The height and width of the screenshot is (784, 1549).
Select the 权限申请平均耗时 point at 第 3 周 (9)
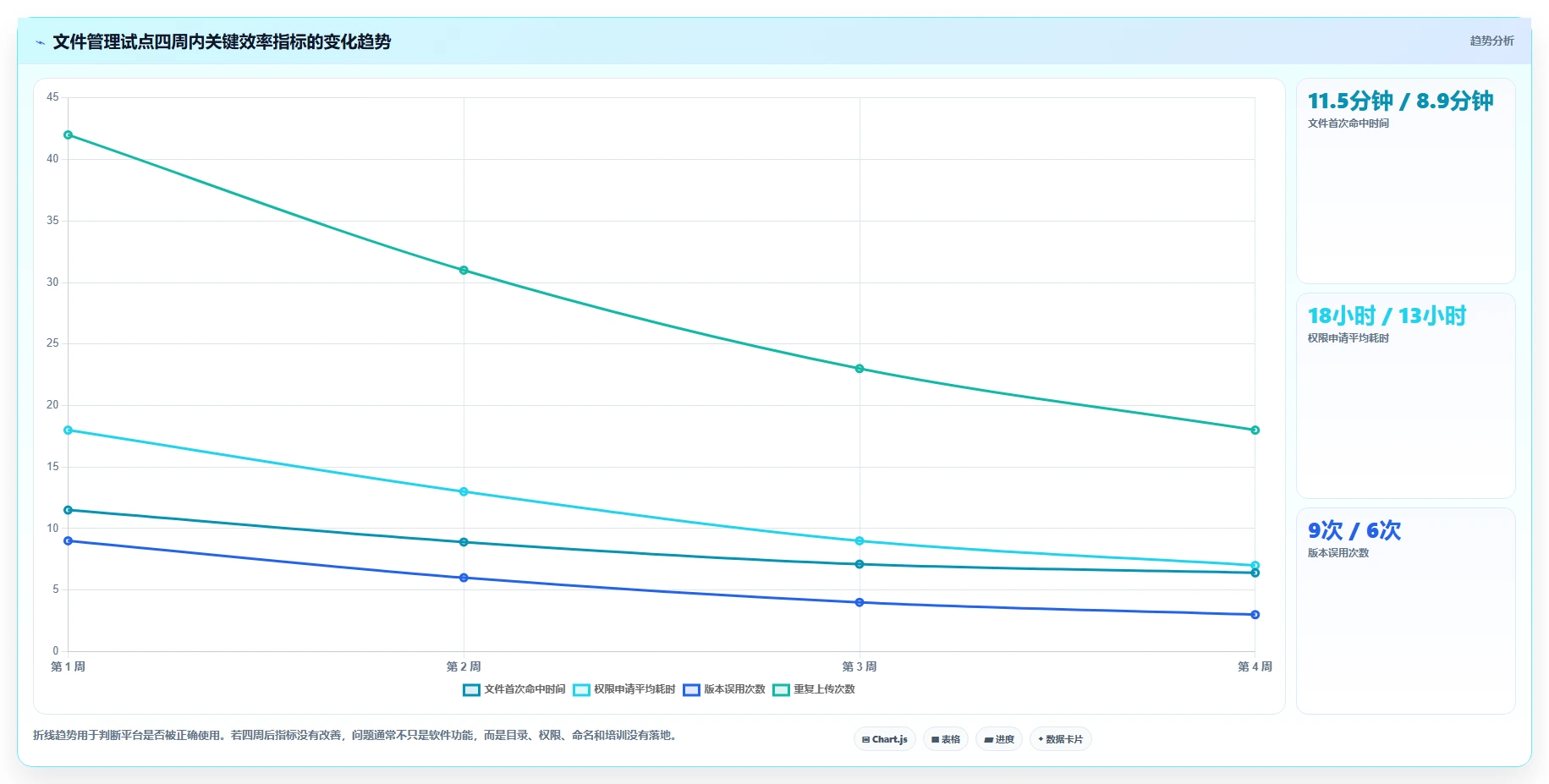860,541
